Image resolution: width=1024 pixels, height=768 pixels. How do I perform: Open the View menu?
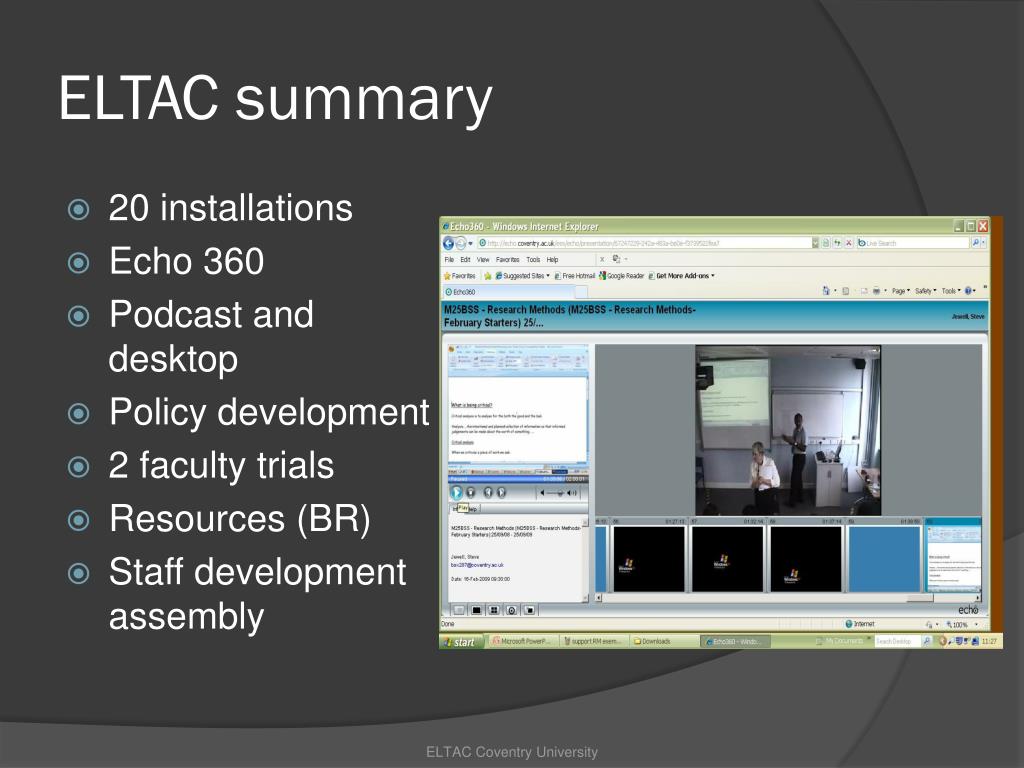pos(483,259)
